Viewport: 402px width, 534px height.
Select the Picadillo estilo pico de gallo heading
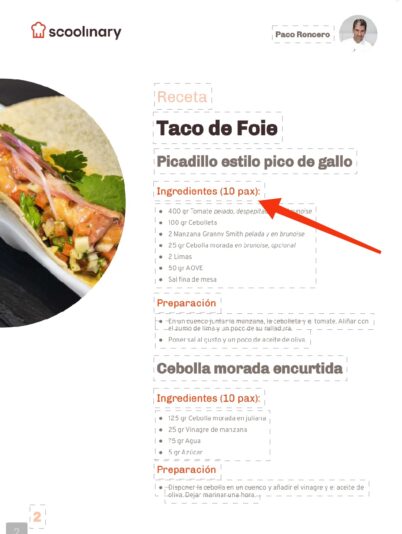coord(254,161)
